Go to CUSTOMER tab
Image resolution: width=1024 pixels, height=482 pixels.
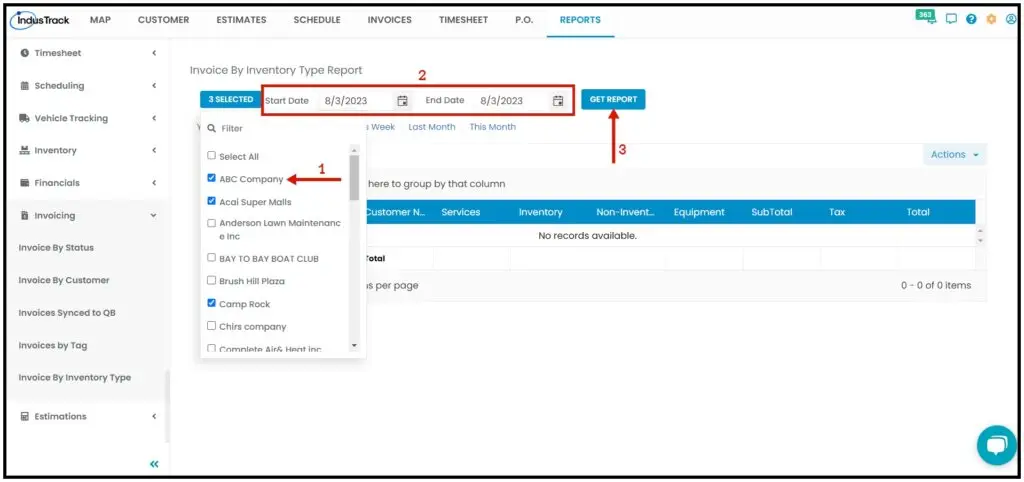coord(163,20)
